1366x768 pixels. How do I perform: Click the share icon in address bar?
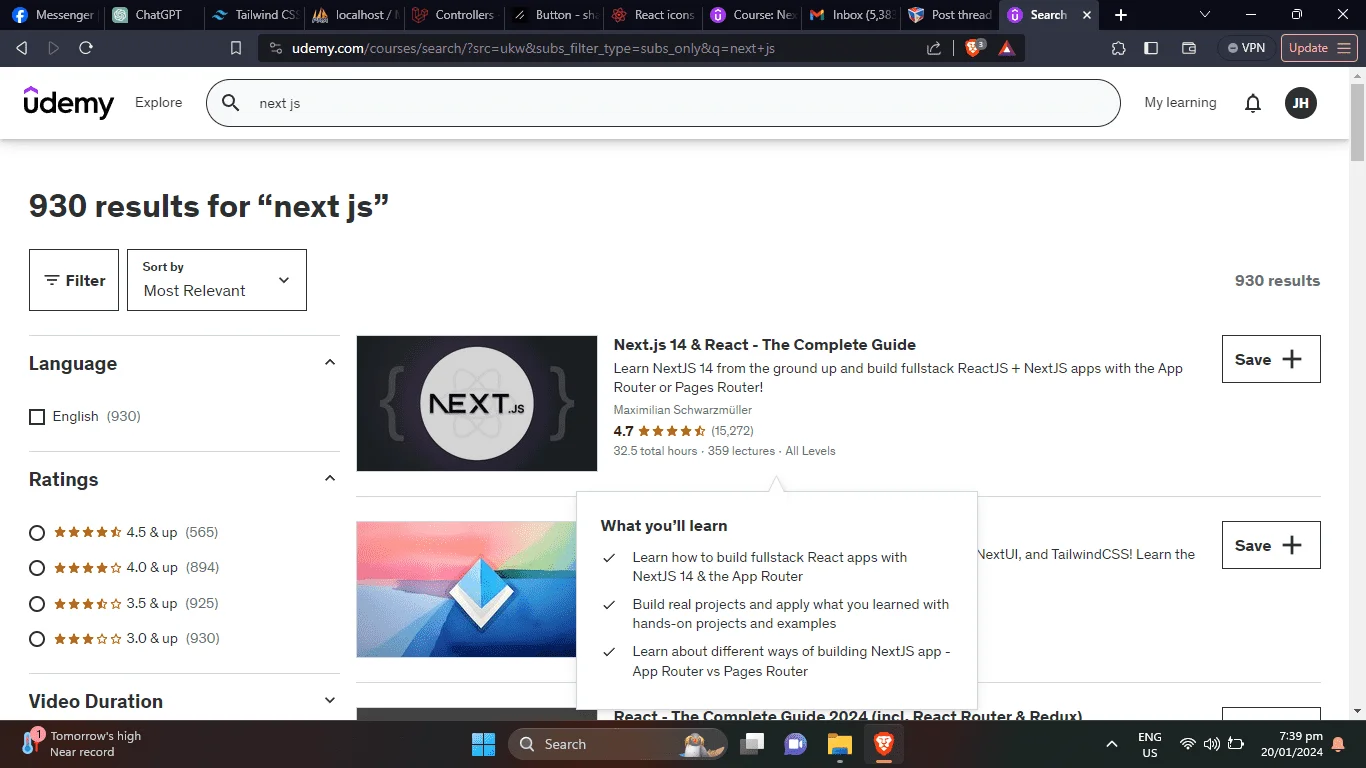pyautogui.click(x=934, y=48)
